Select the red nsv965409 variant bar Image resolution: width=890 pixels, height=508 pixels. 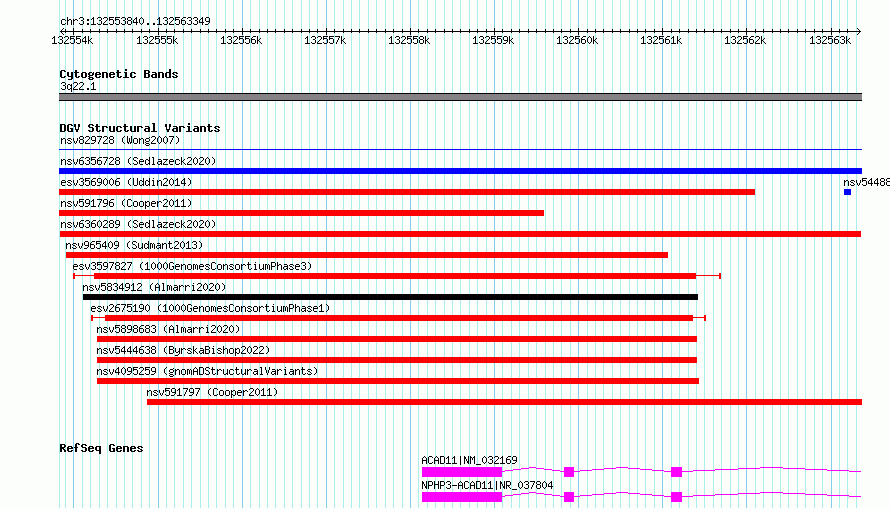point(367,255)
